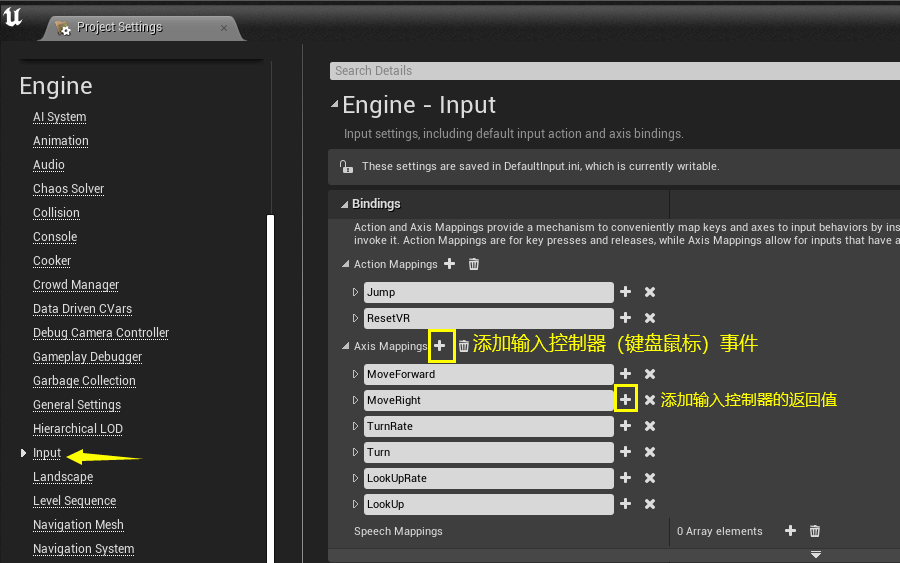This screenshot has height=563, width=900.
Task: Open Landscape settings
Action: pos(63,477)
